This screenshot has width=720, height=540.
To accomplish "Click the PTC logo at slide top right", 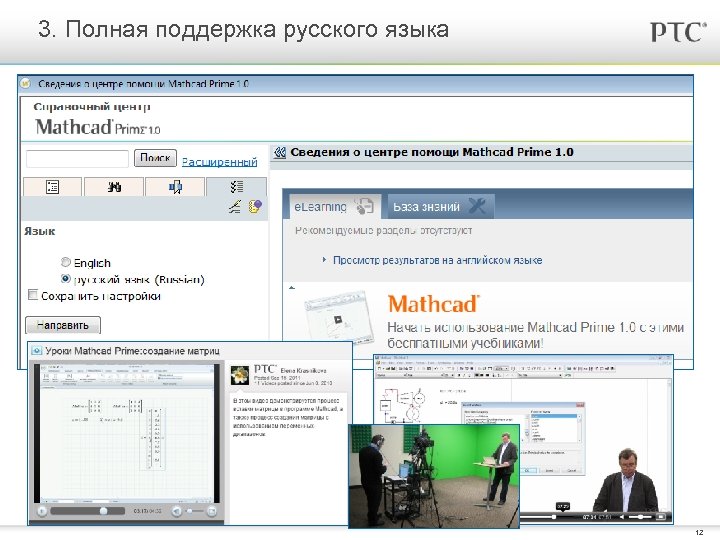I will 678,32.
